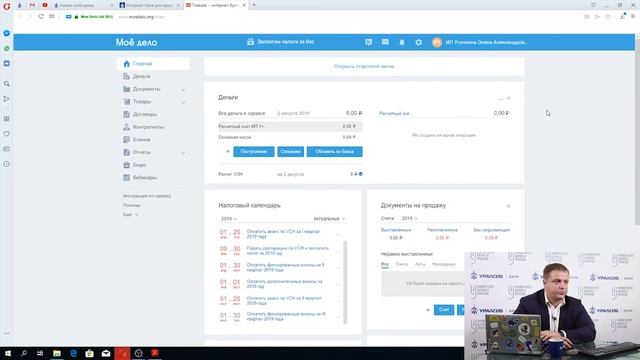Screen dimensions: 640x360
Task: Open documents year 2019 dropdown beside Счета
Action: pos(409,218)
